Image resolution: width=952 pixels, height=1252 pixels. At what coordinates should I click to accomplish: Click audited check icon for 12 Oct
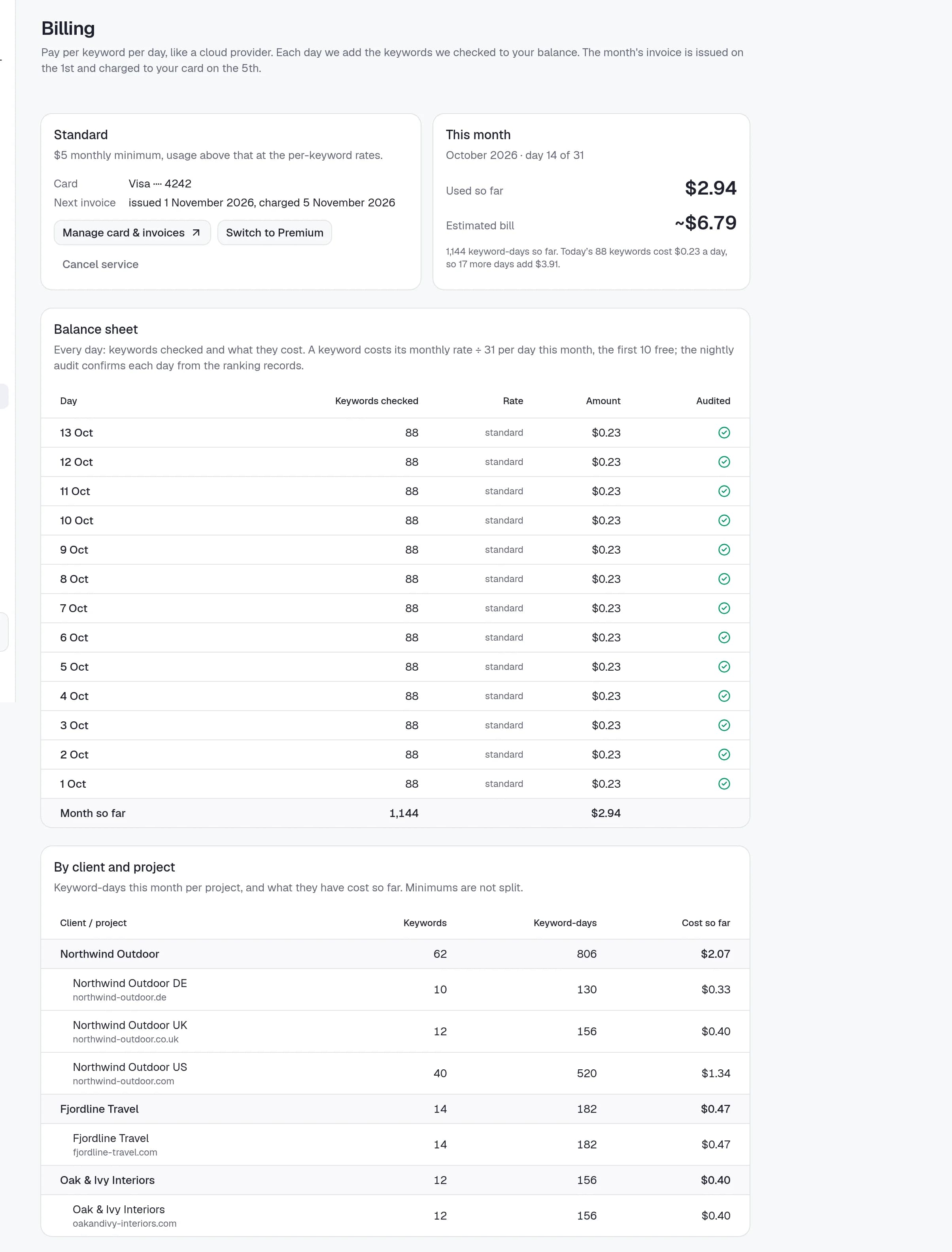(723, 462)
